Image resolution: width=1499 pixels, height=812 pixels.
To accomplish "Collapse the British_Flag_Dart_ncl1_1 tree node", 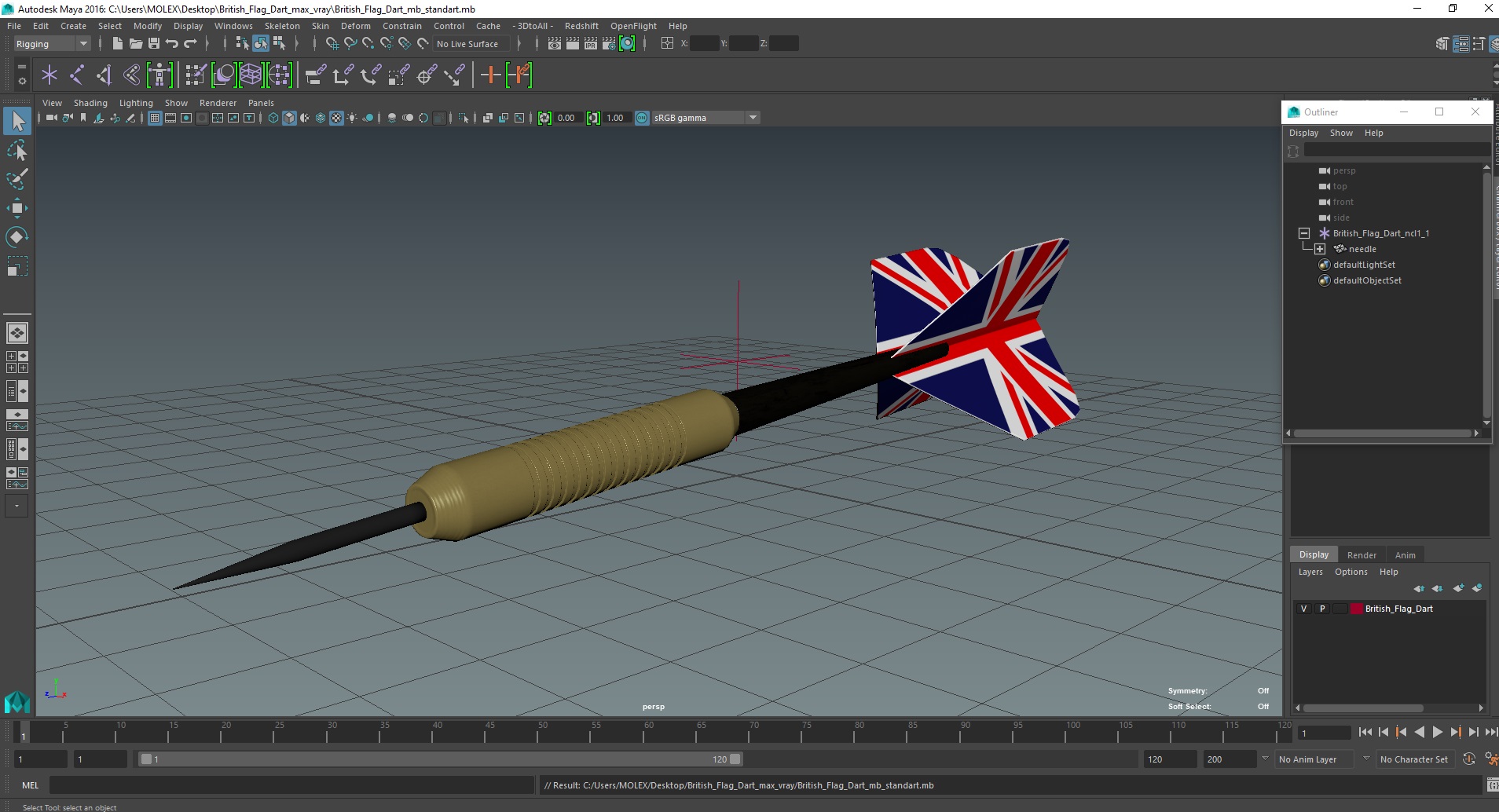I will [1304, 233].
